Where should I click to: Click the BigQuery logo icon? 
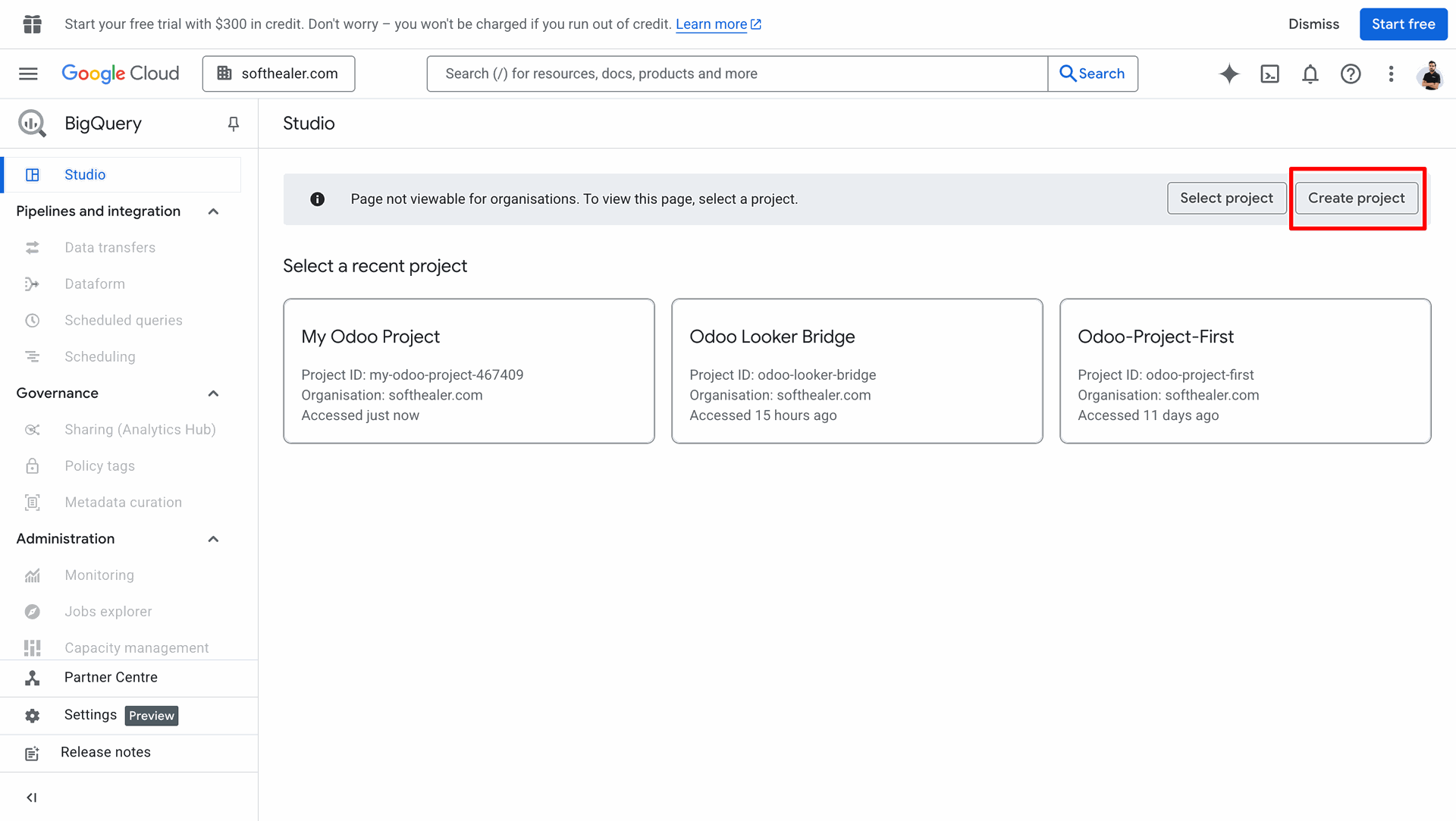coord(33,124)
